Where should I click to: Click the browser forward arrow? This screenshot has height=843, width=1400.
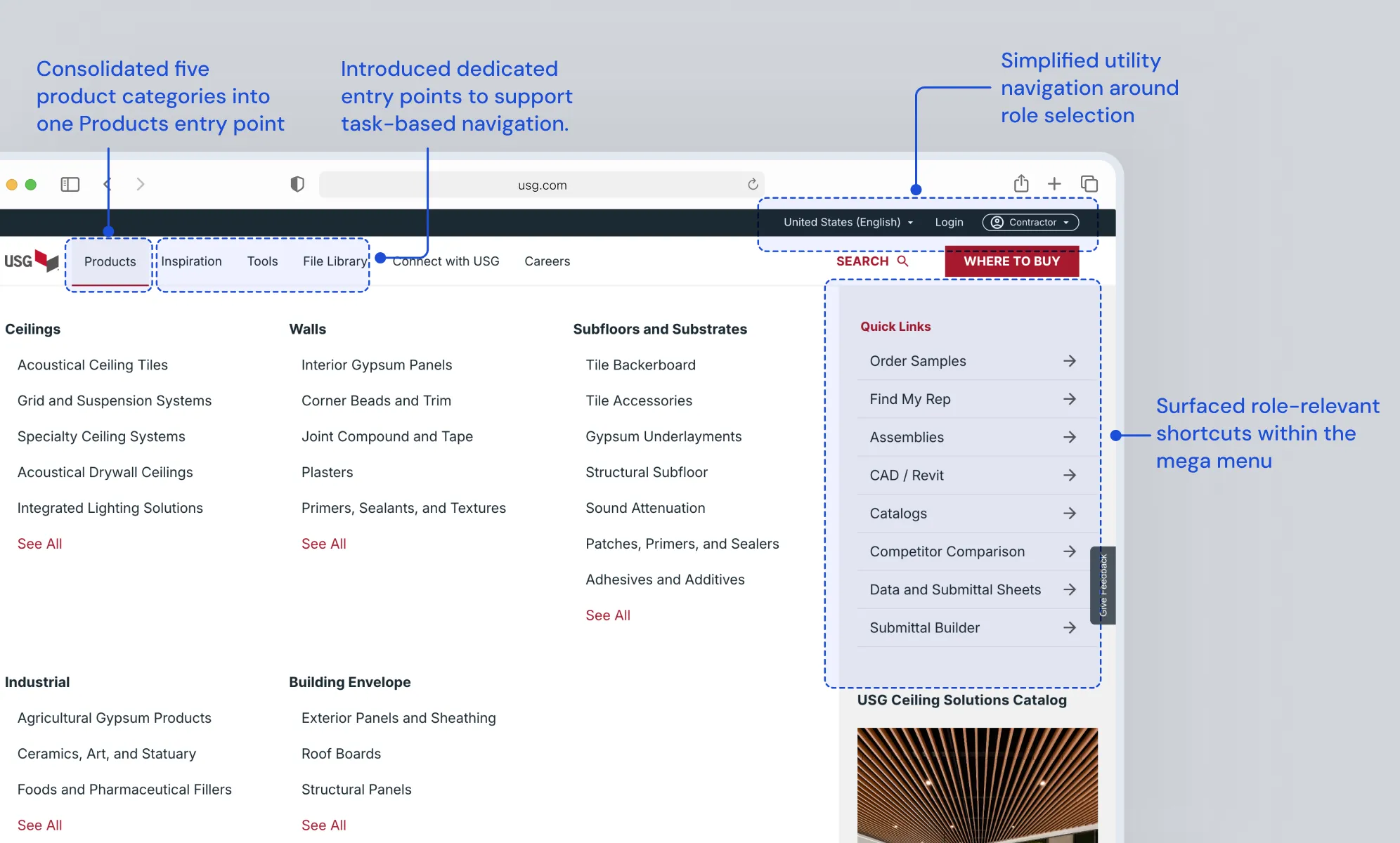click(141, 184)
